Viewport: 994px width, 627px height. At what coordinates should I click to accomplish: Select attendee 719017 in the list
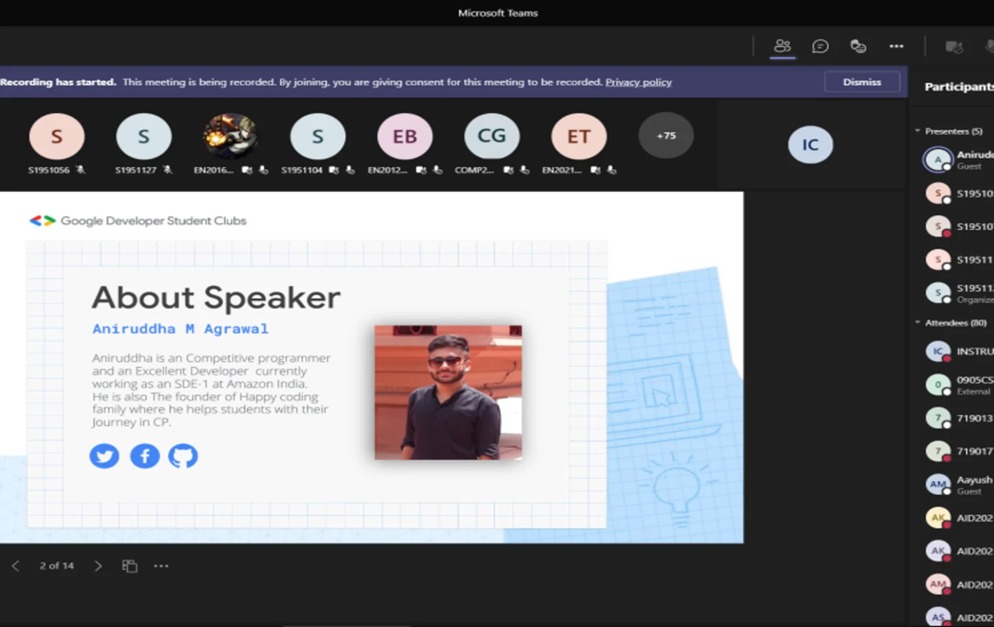click(958, 451)
